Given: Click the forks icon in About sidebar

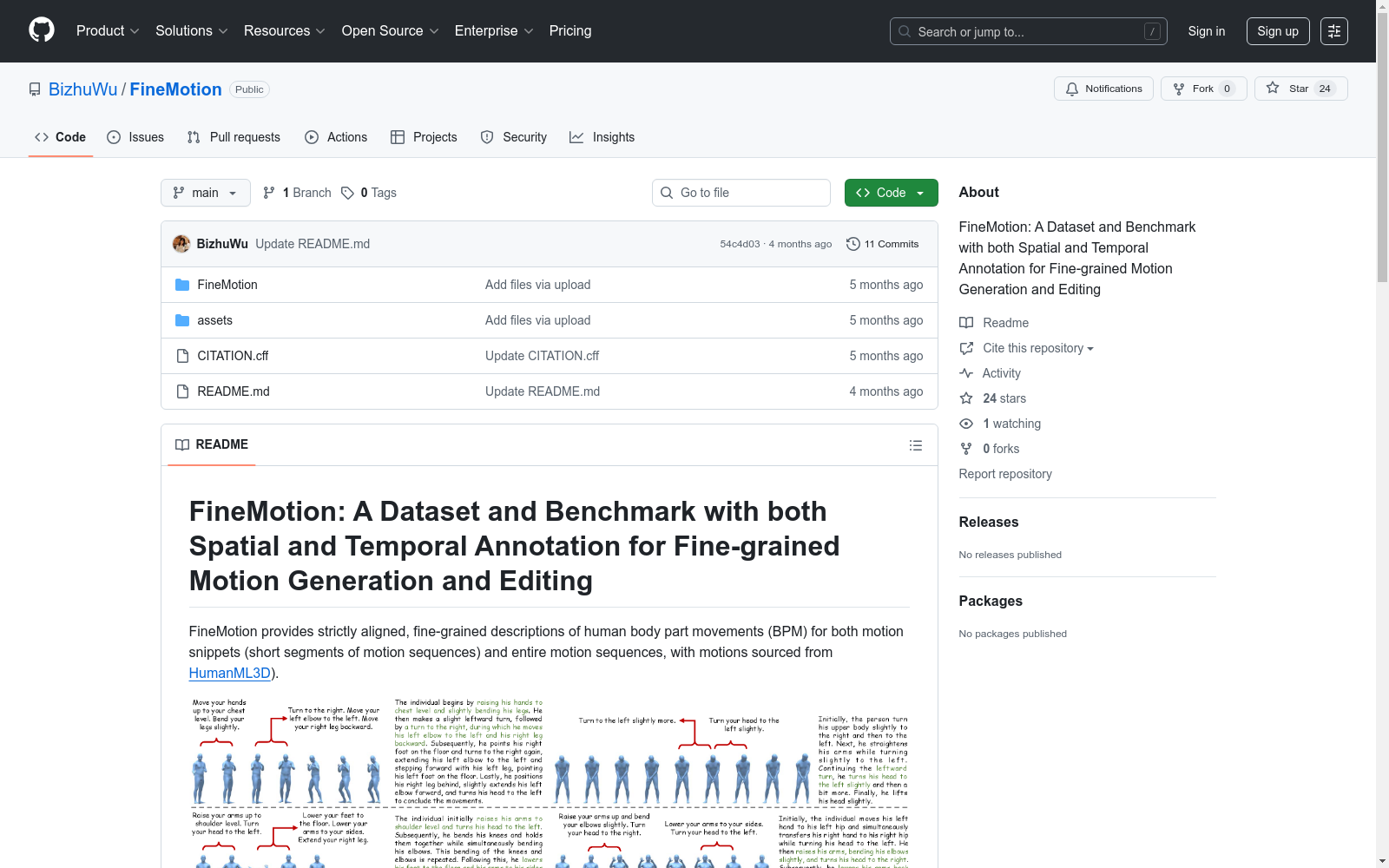Looking at the screenshot, I should (966, 449).
